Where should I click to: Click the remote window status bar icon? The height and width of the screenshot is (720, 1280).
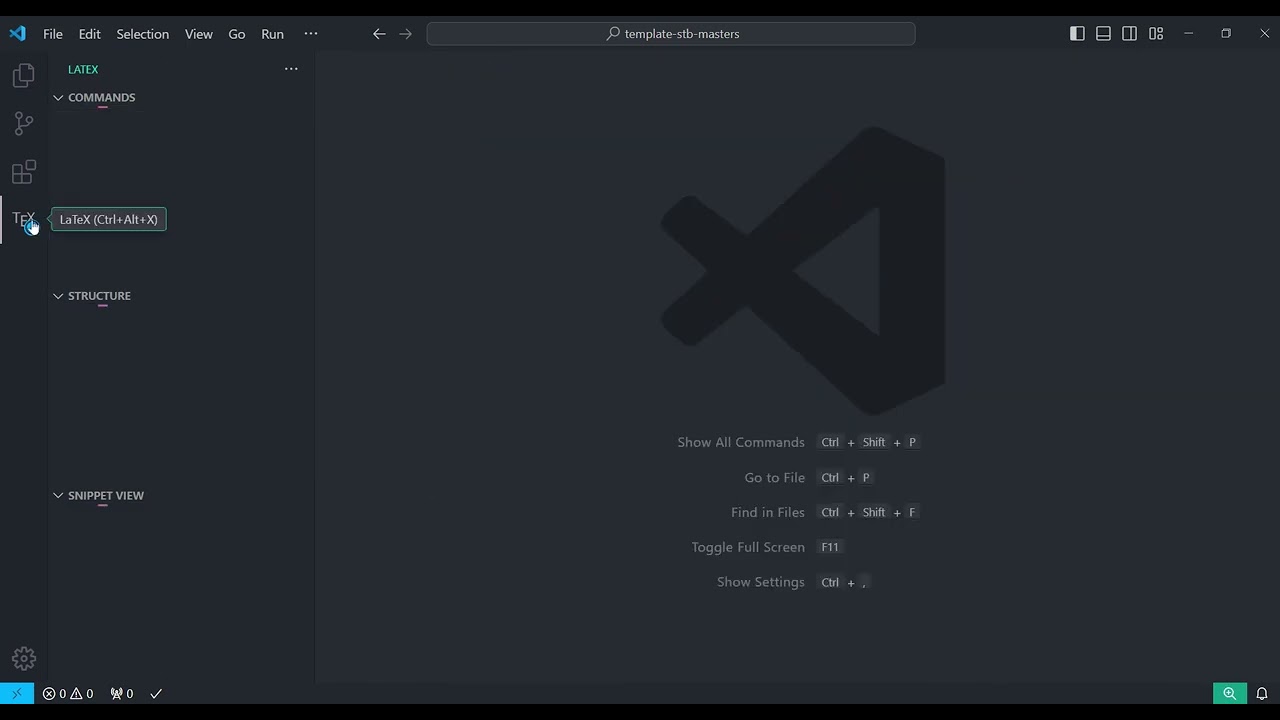(17, 693)
